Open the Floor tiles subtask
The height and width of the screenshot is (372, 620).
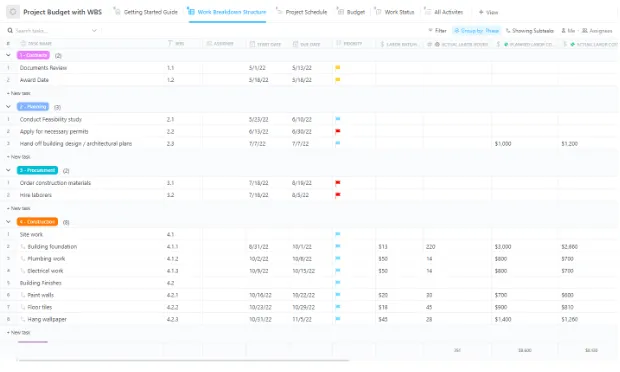coord(40,307)
